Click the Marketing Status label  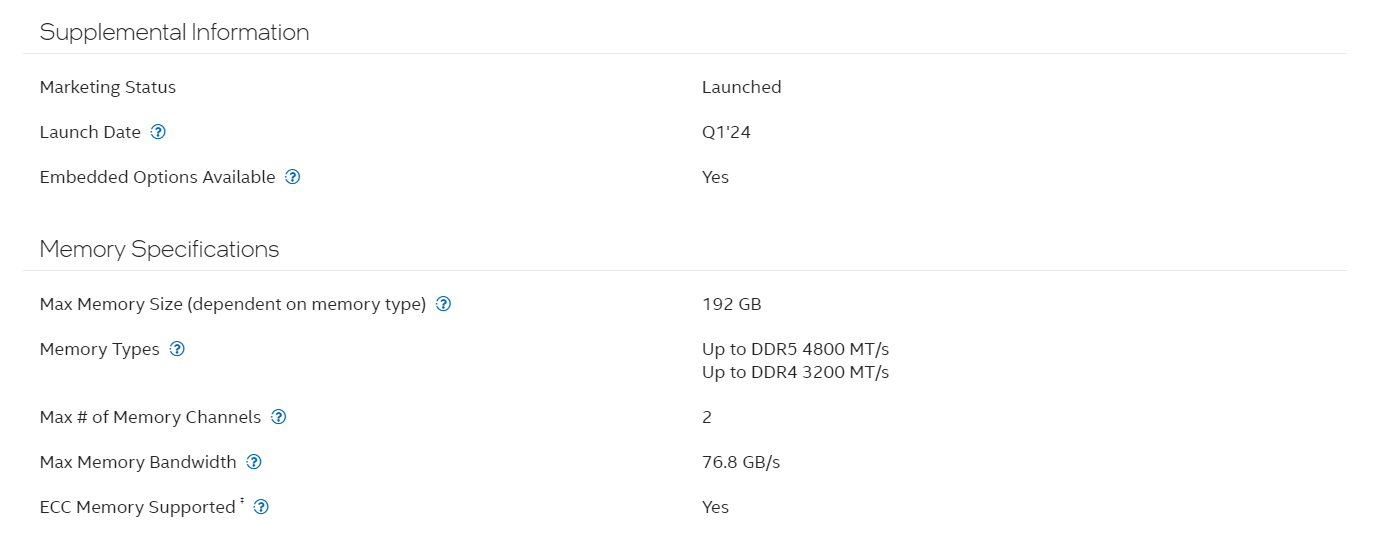pyautogui.click(x=108, y=87)
